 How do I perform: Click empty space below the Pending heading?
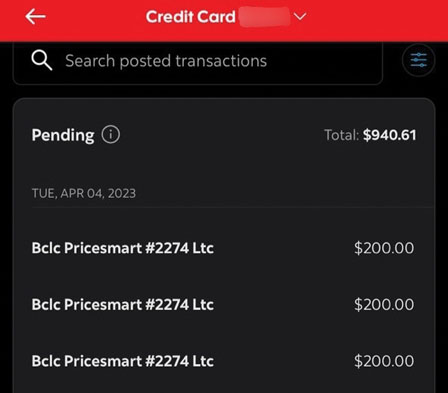(223, 165)
